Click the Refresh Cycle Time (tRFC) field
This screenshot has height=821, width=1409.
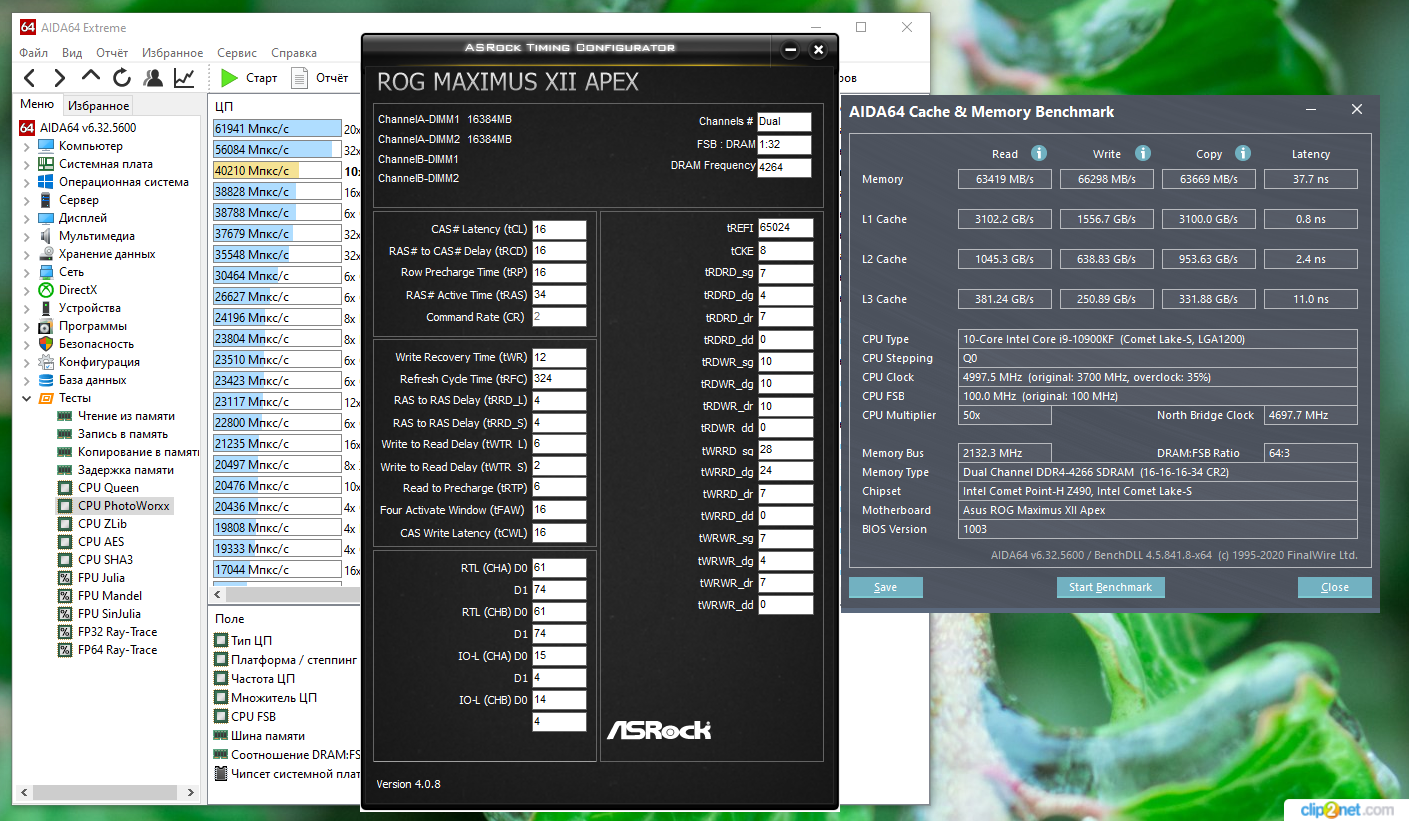click(x=559, y=379)
